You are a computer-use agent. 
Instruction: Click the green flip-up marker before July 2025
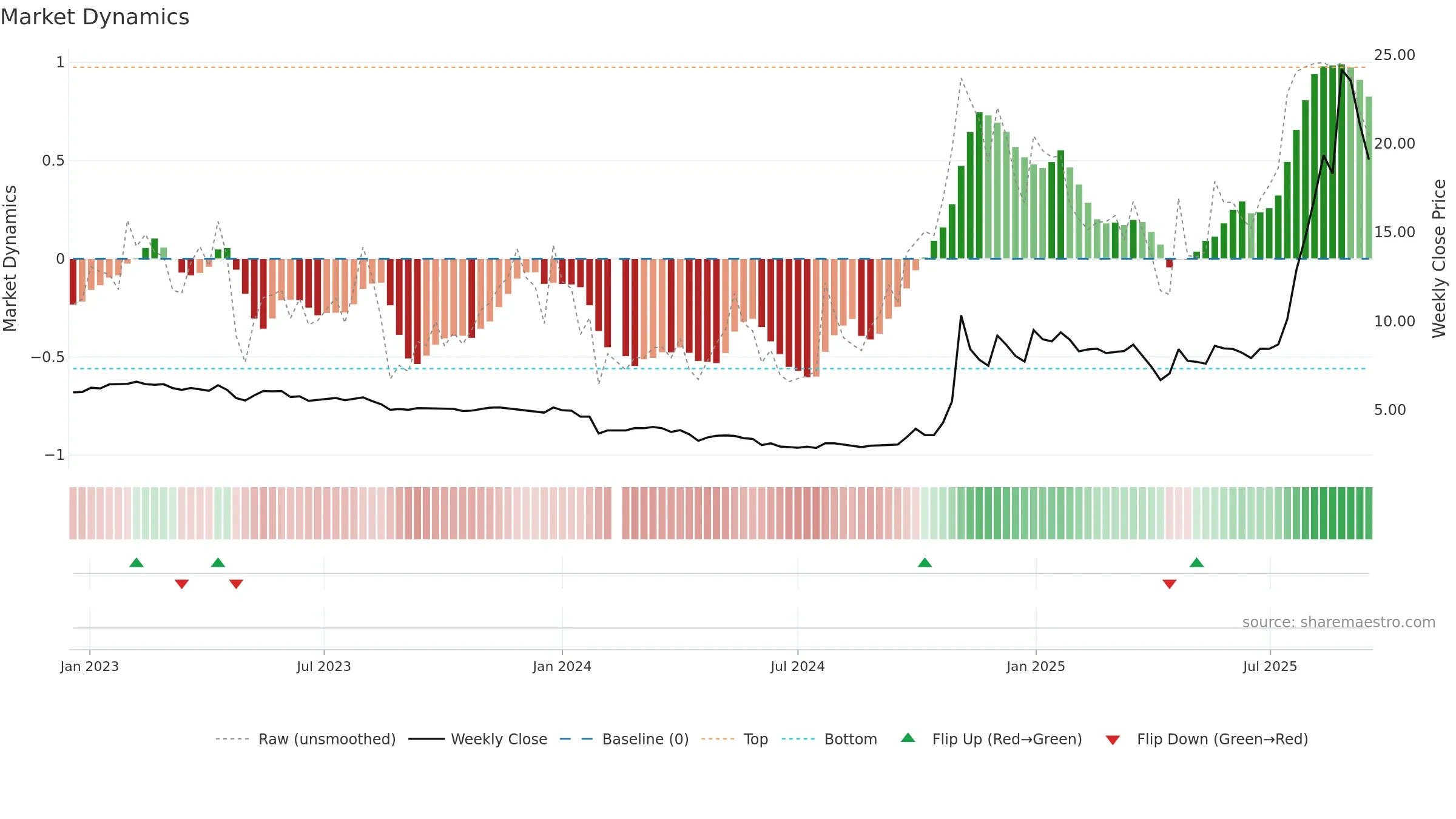(x=1197, y=562)
